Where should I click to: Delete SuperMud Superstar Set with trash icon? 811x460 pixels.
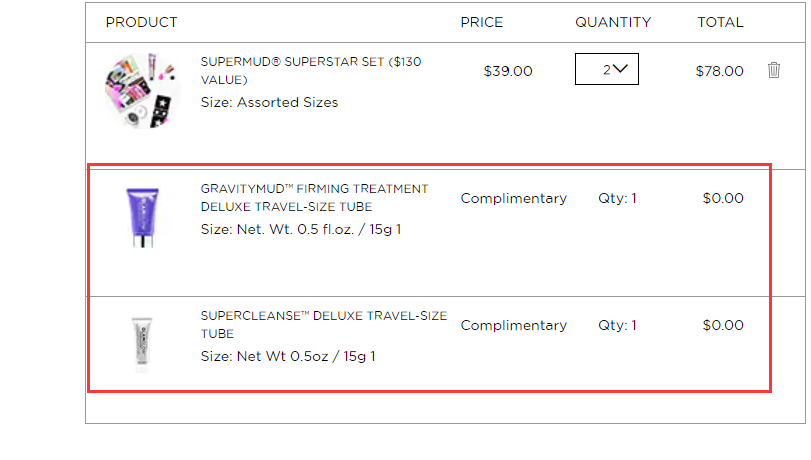coord(774,70)
